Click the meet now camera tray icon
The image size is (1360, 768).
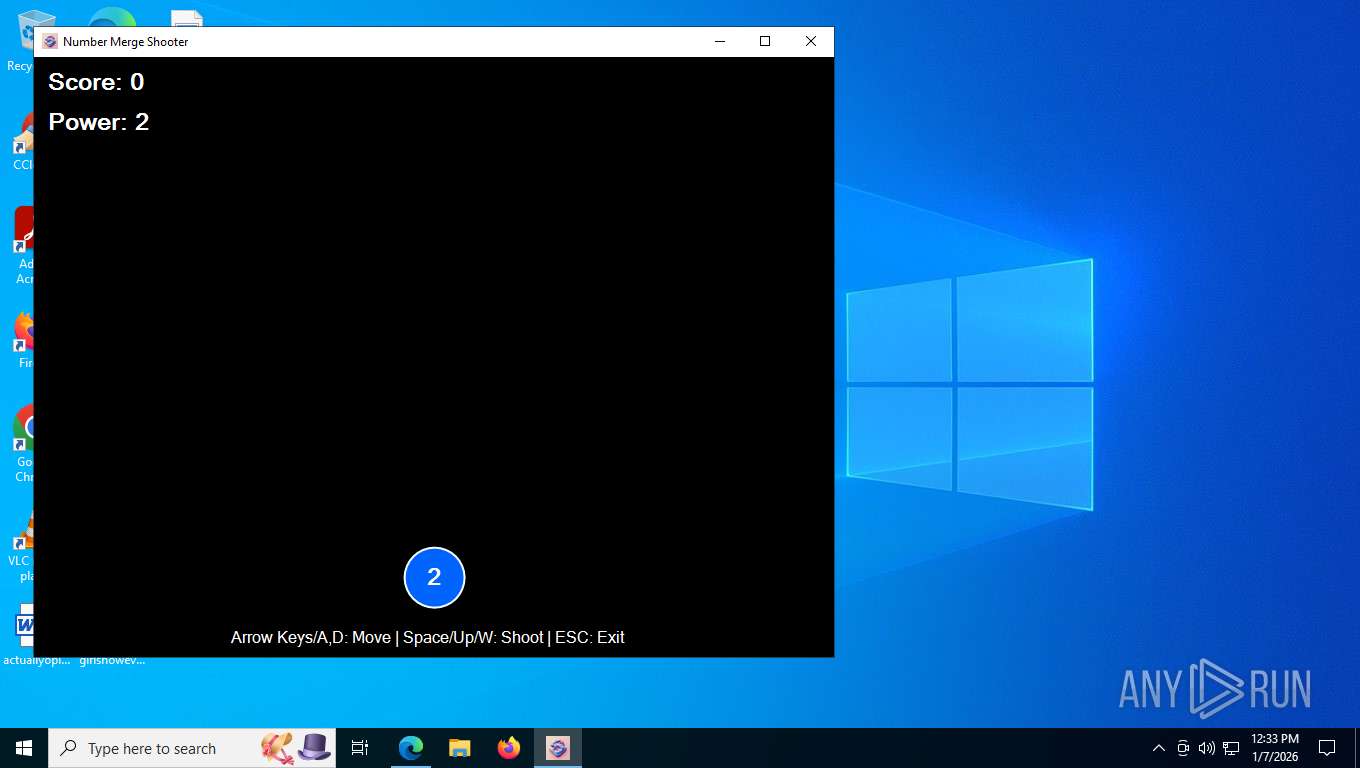[x=1183, y=748]
